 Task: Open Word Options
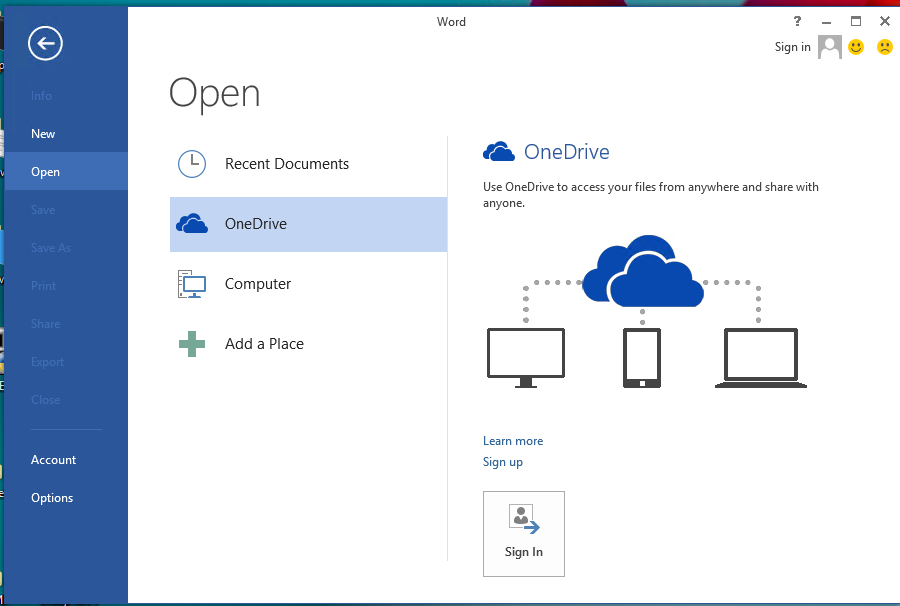(x=52, y=497)
